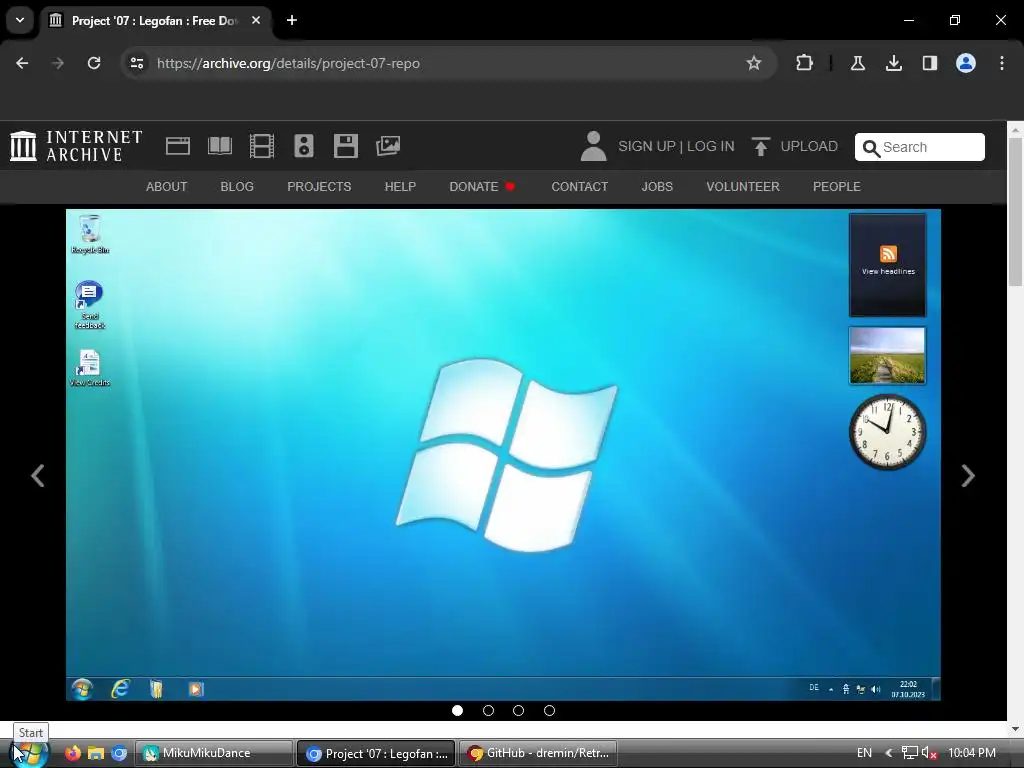1024x768 pixels.
Task: Click the upload arrow icon
Action: (760, 146)
